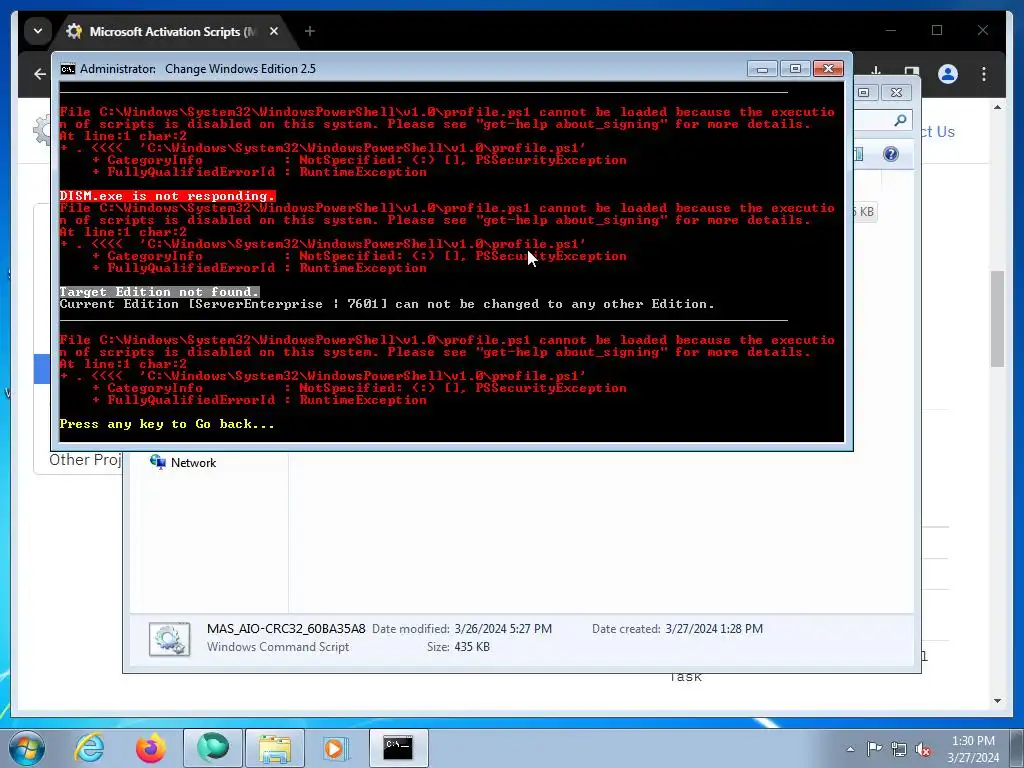Open the taskbar clock showing 1:30 PM
The height and width of the screenshot is (768, 1024).
click(x=973, y=748)
